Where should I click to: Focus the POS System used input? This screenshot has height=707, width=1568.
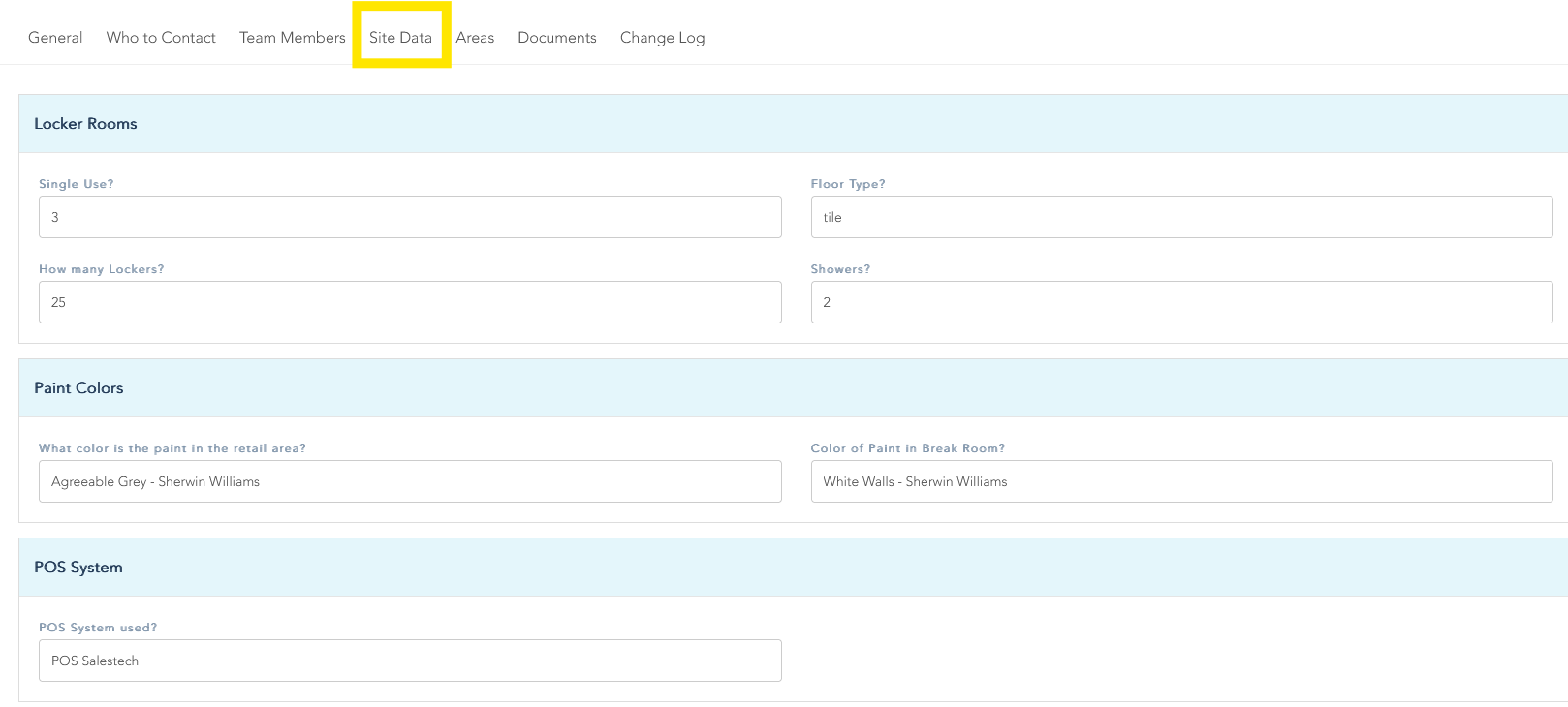point(410,661)
